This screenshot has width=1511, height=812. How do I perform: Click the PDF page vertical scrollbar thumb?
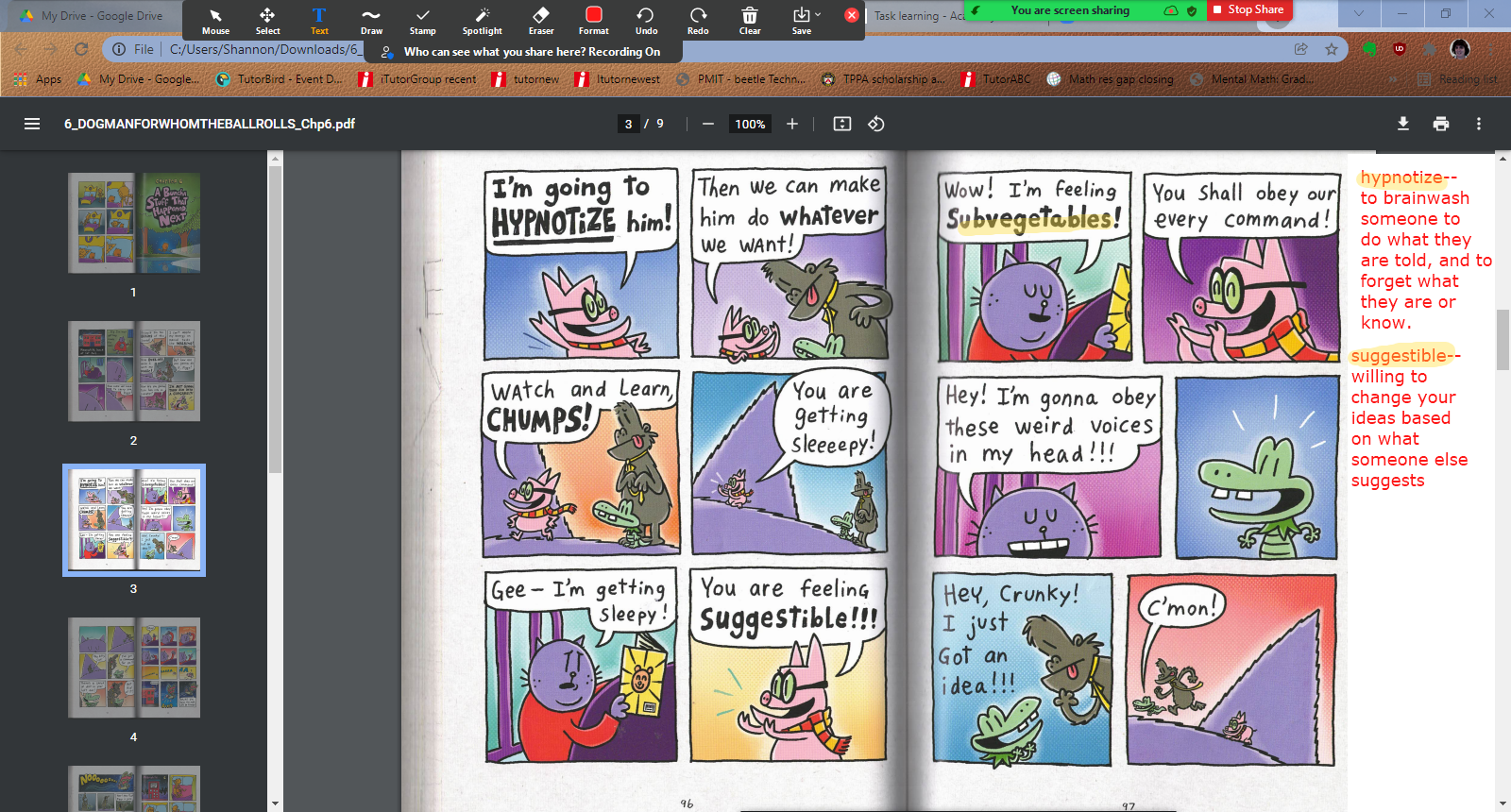1503,339
